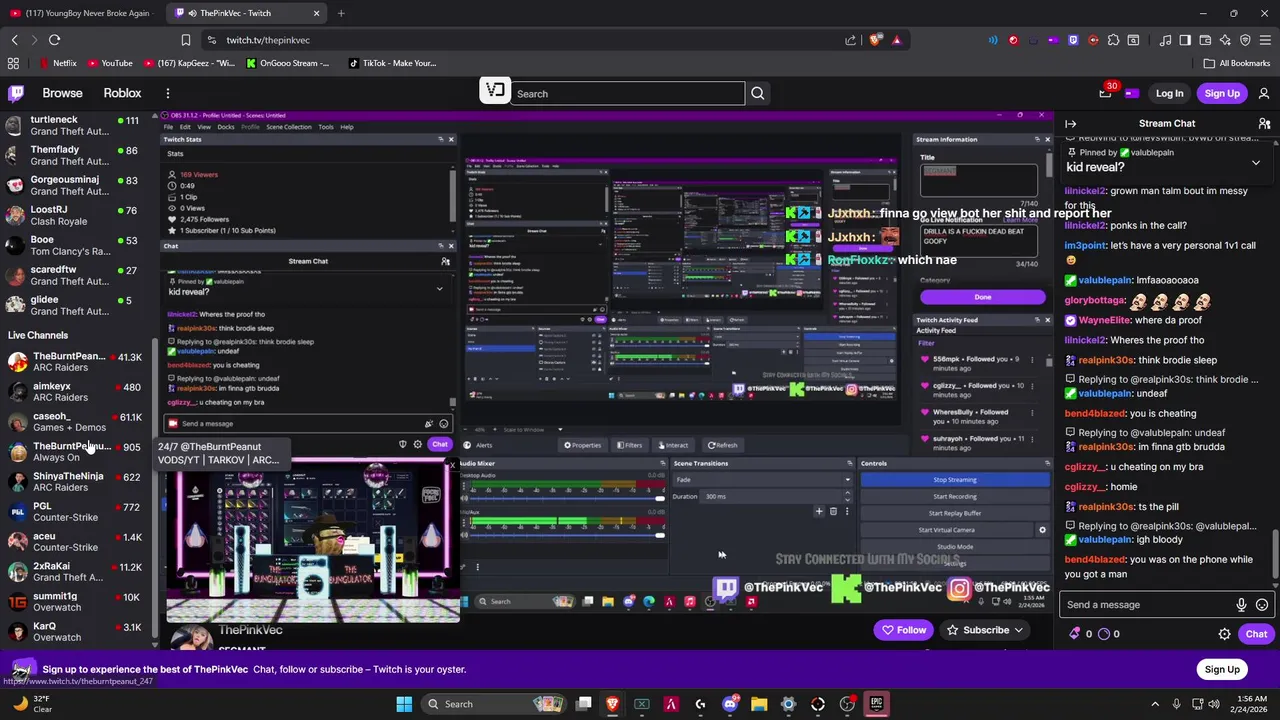The image size is (1280, 720).
Task: Open a new browser tab
Action: tap(341, 13)
